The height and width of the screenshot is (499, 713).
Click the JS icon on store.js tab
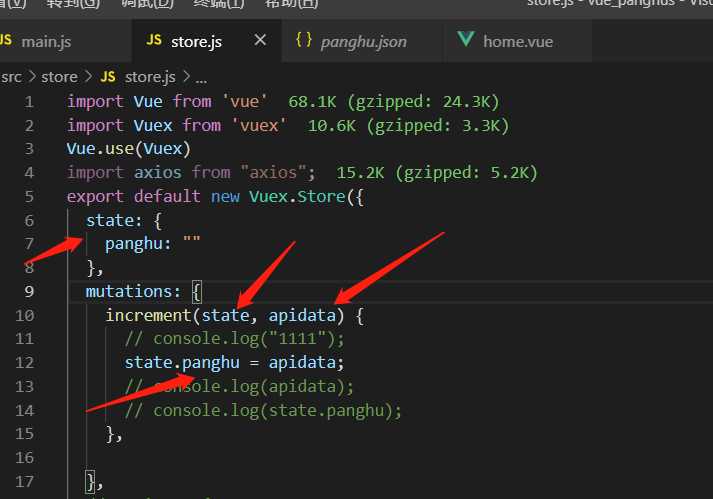154,40
